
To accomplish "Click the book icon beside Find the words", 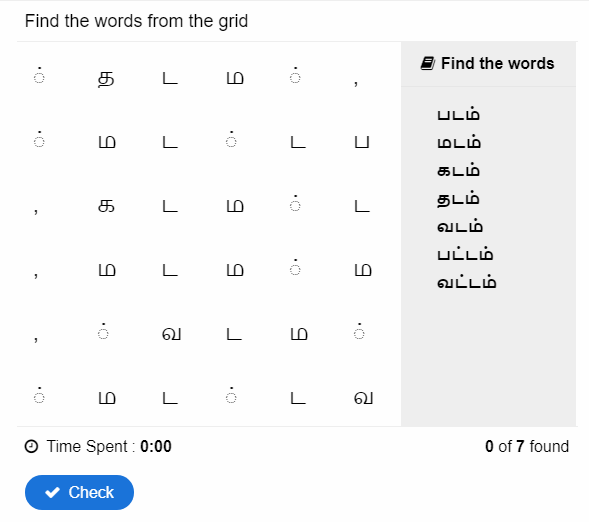I will [427, 63].
